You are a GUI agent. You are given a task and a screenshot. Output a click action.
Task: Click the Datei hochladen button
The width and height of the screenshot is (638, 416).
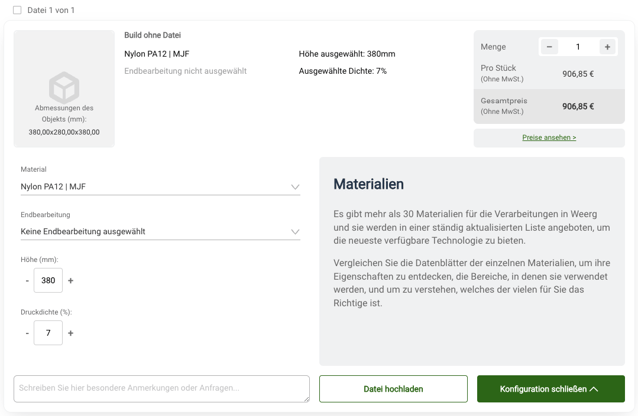point(393,389)
